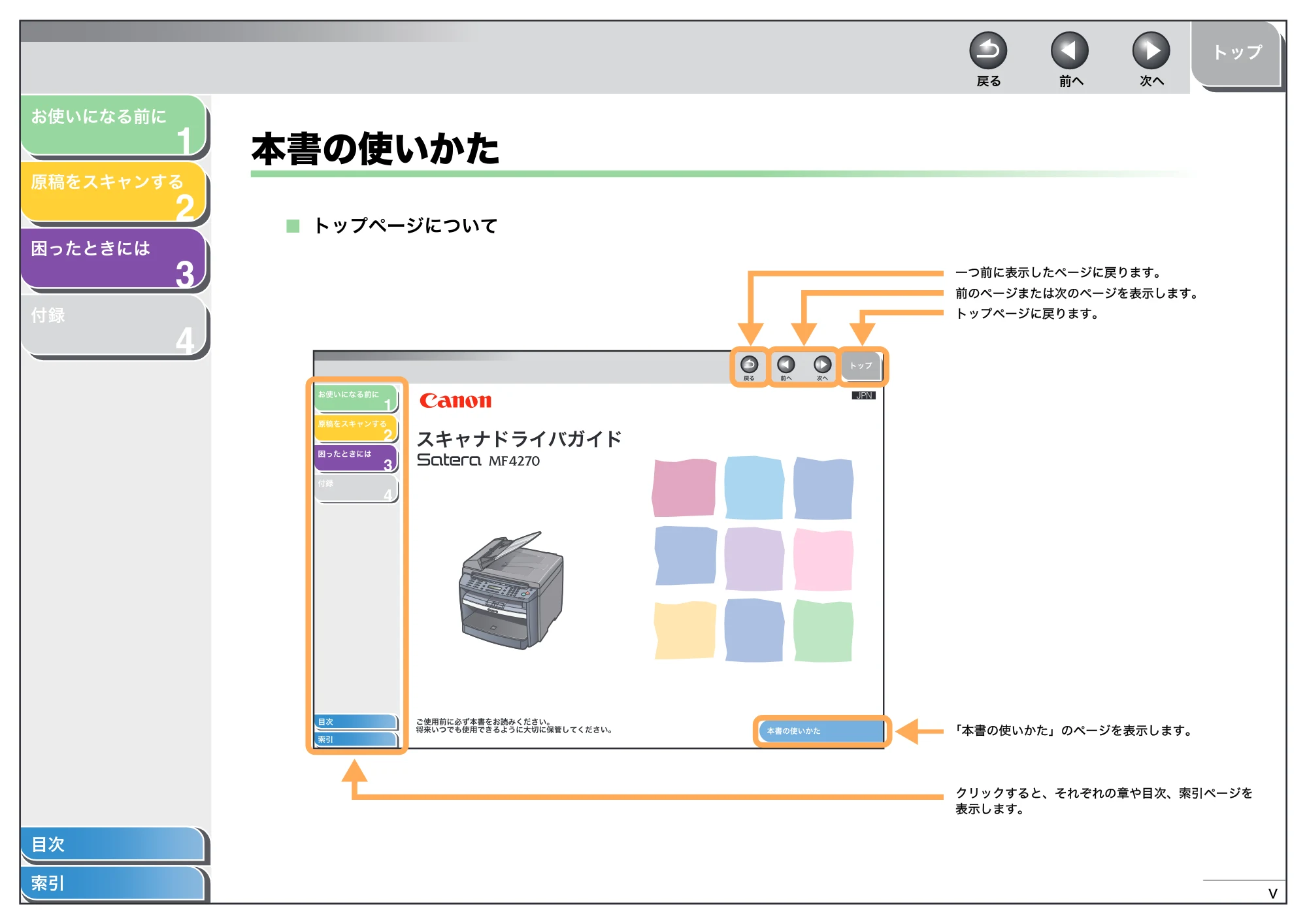Click the subheading トップページについて
The height and width of the screenshot is (924, 1307).
[x=405, y=225]
